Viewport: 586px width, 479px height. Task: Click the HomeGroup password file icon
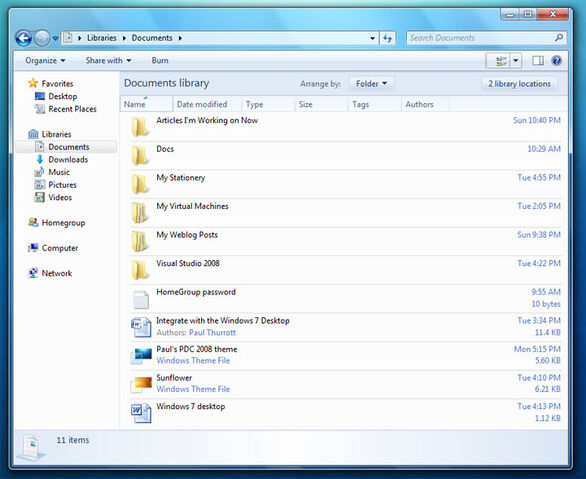(x=141, y=299)
